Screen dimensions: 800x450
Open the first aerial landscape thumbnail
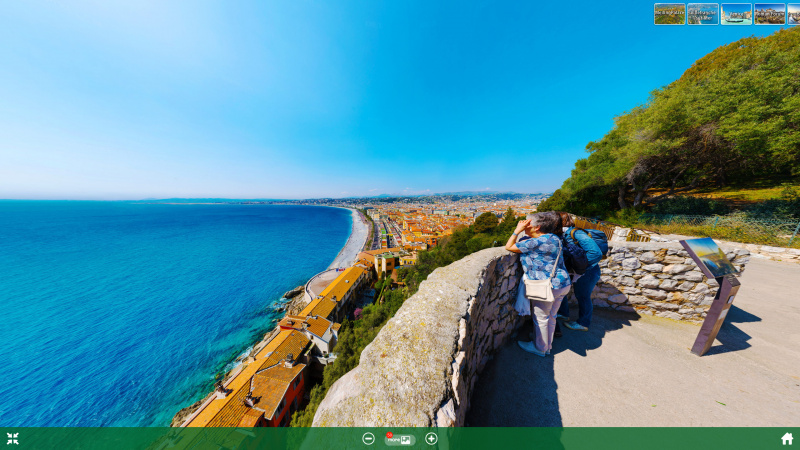click(x=669, y=14)
